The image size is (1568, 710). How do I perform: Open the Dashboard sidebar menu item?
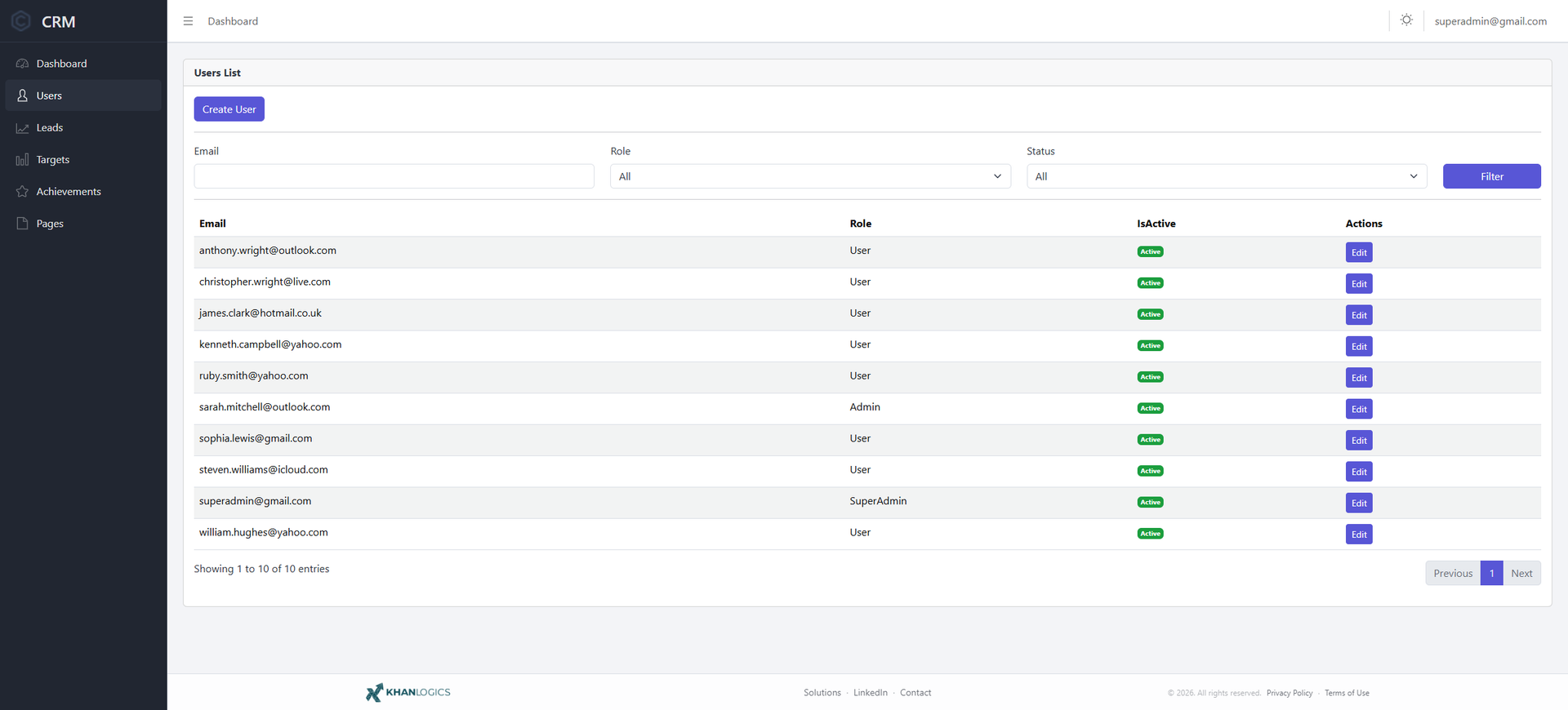click(83, 64)
